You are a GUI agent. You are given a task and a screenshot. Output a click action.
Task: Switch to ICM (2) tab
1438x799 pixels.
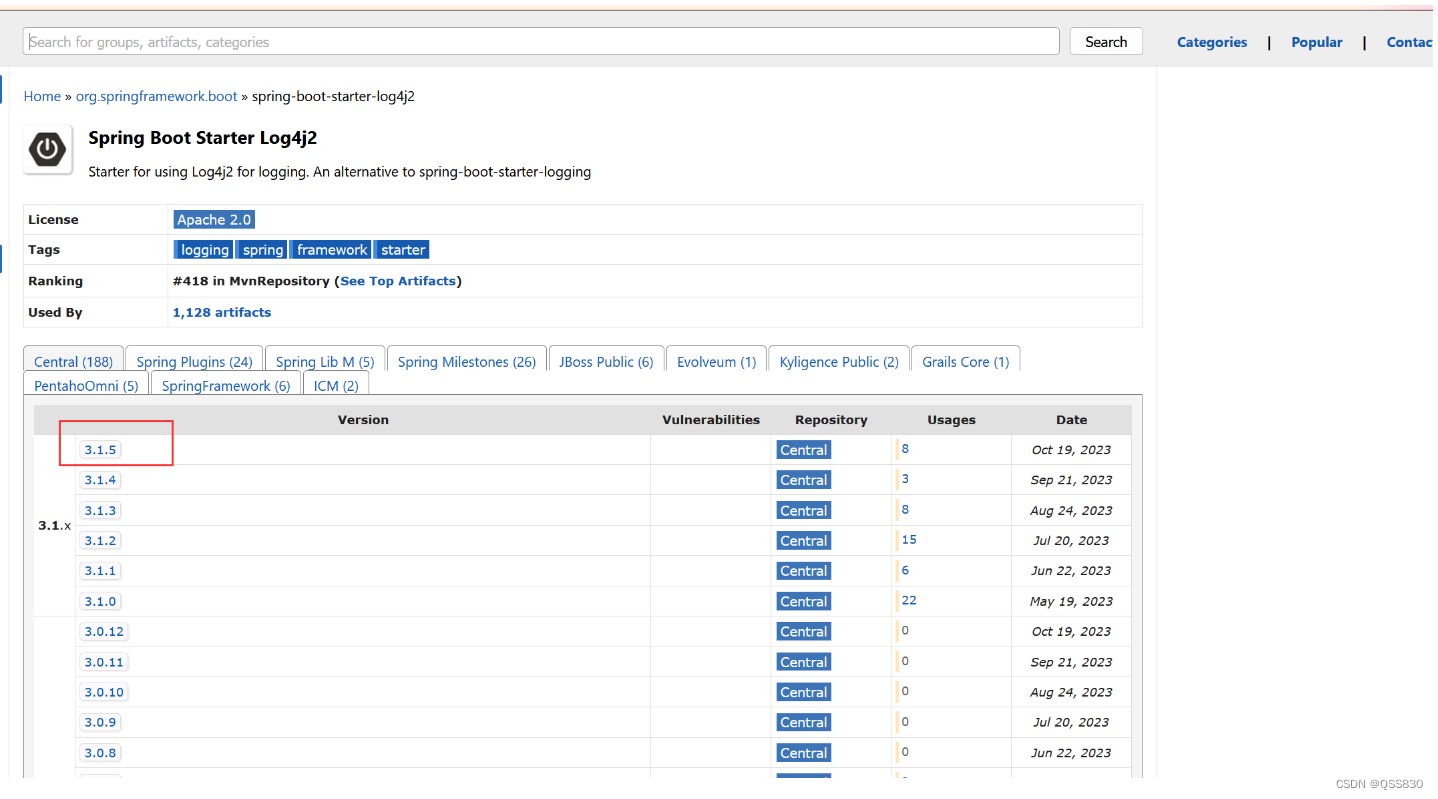tap(336, 385)
